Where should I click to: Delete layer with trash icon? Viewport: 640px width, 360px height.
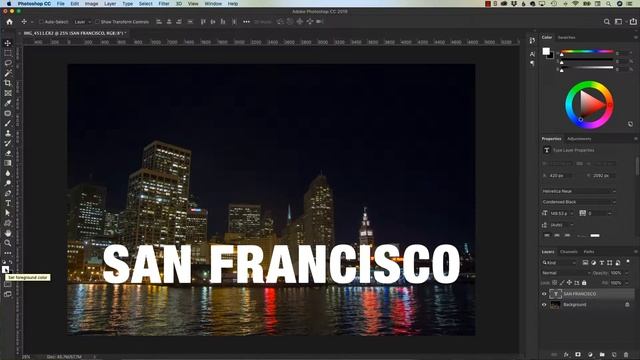click(626, 354)
